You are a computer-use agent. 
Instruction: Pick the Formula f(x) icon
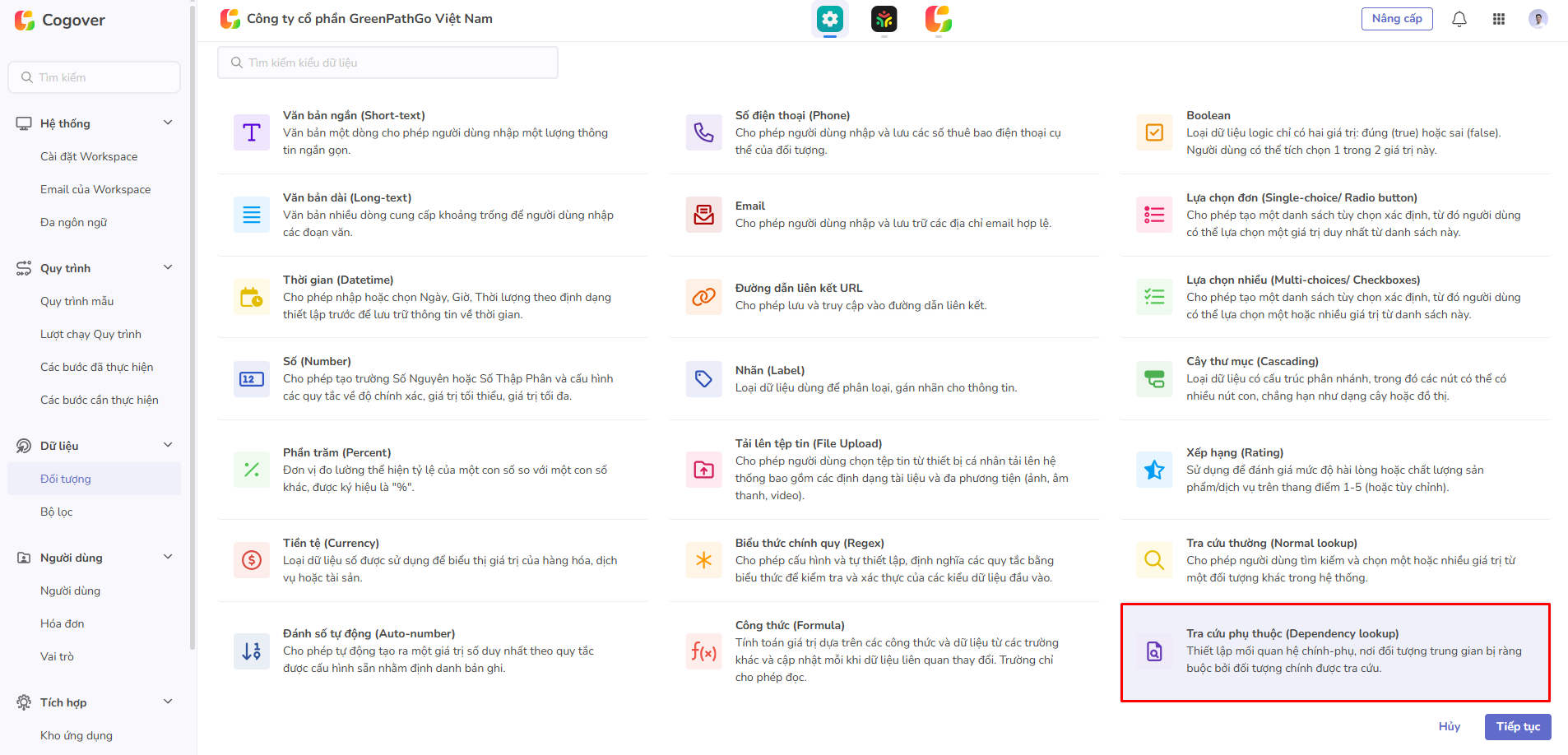tap(703, 651)
